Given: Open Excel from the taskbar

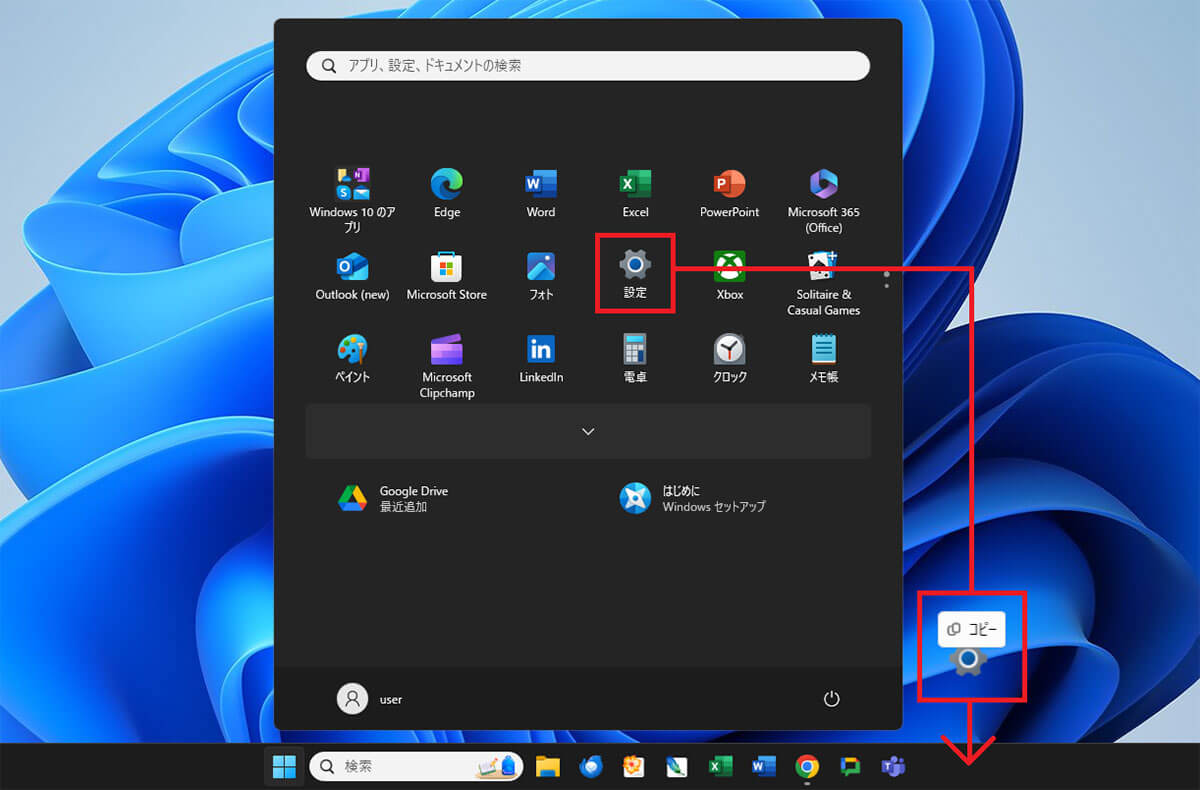Looking at the screenshot, I should [x=720, y=767].
